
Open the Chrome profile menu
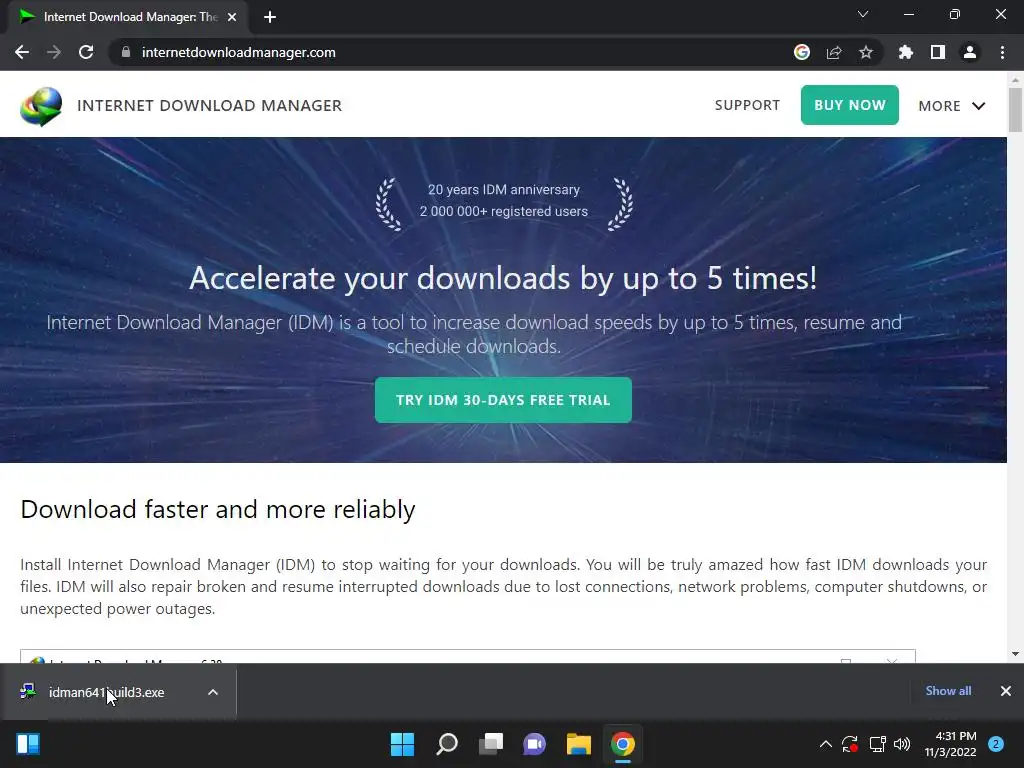pyautogui.click(x=970, y=52)
